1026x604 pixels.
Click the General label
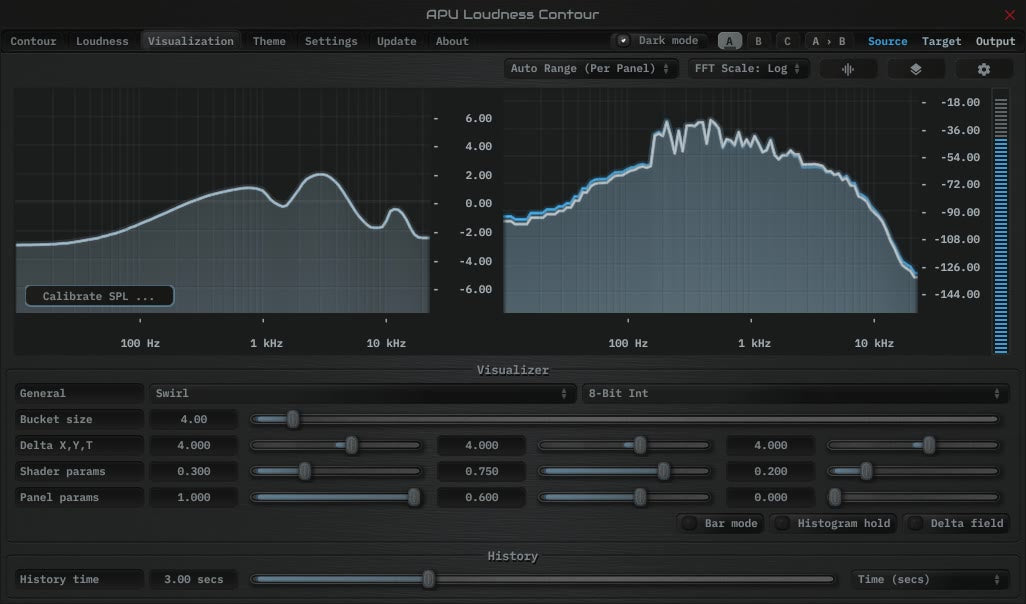pyautogui.click(x=79, y=393)
